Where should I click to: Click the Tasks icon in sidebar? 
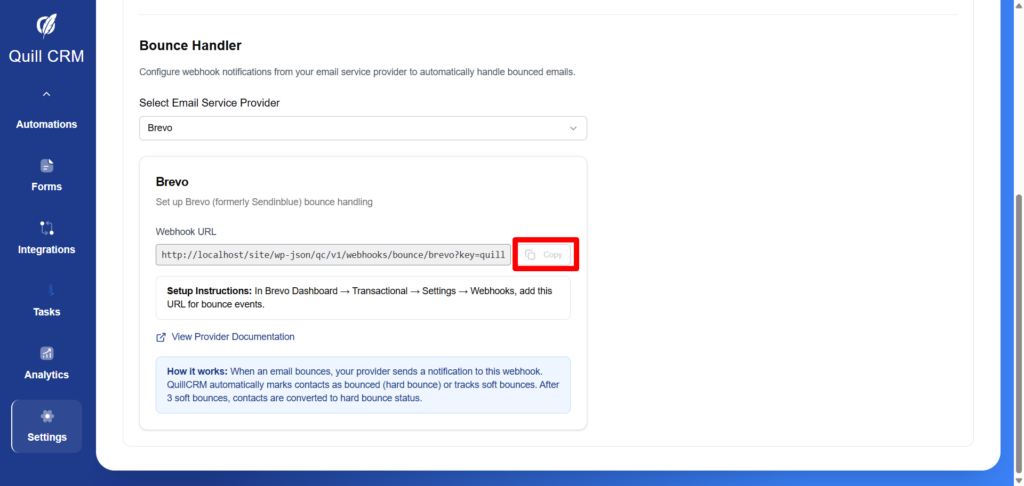(x=46, y=290)
